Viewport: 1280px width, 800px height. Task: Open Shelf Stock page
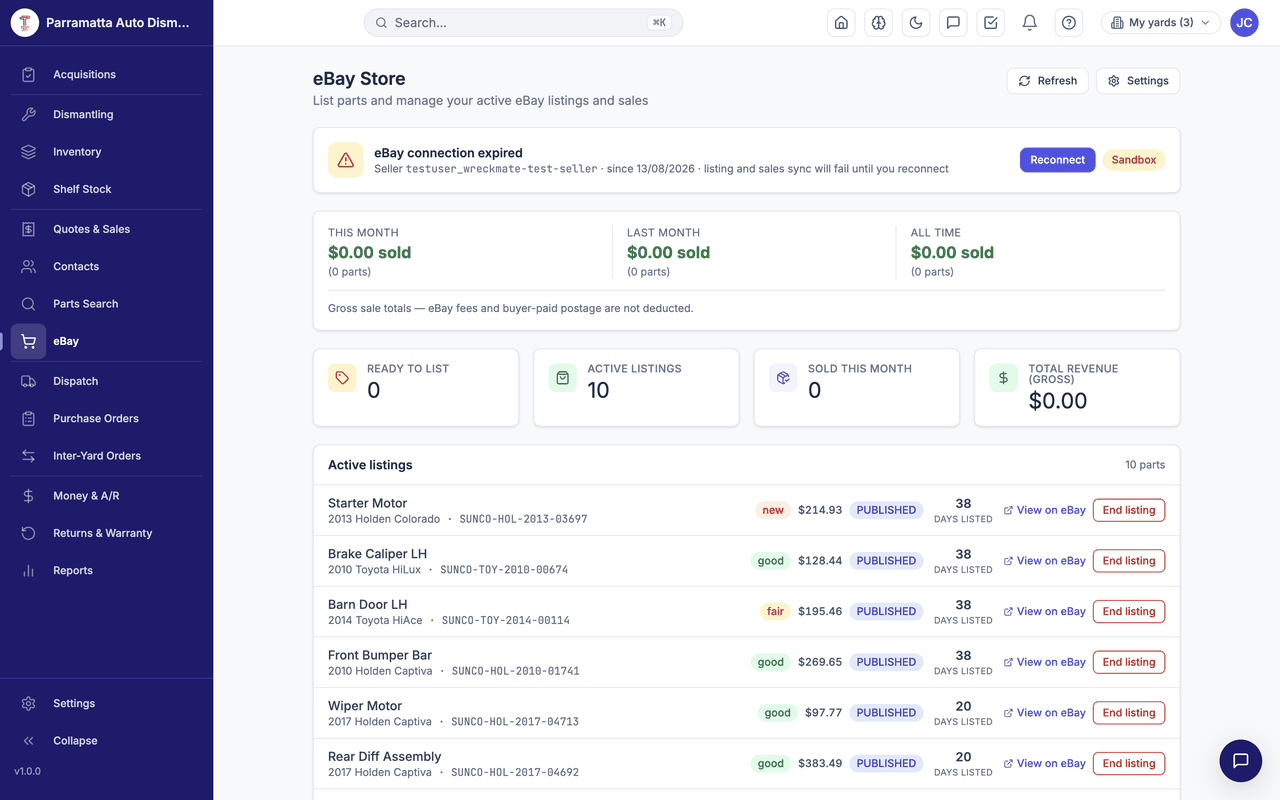106,189
